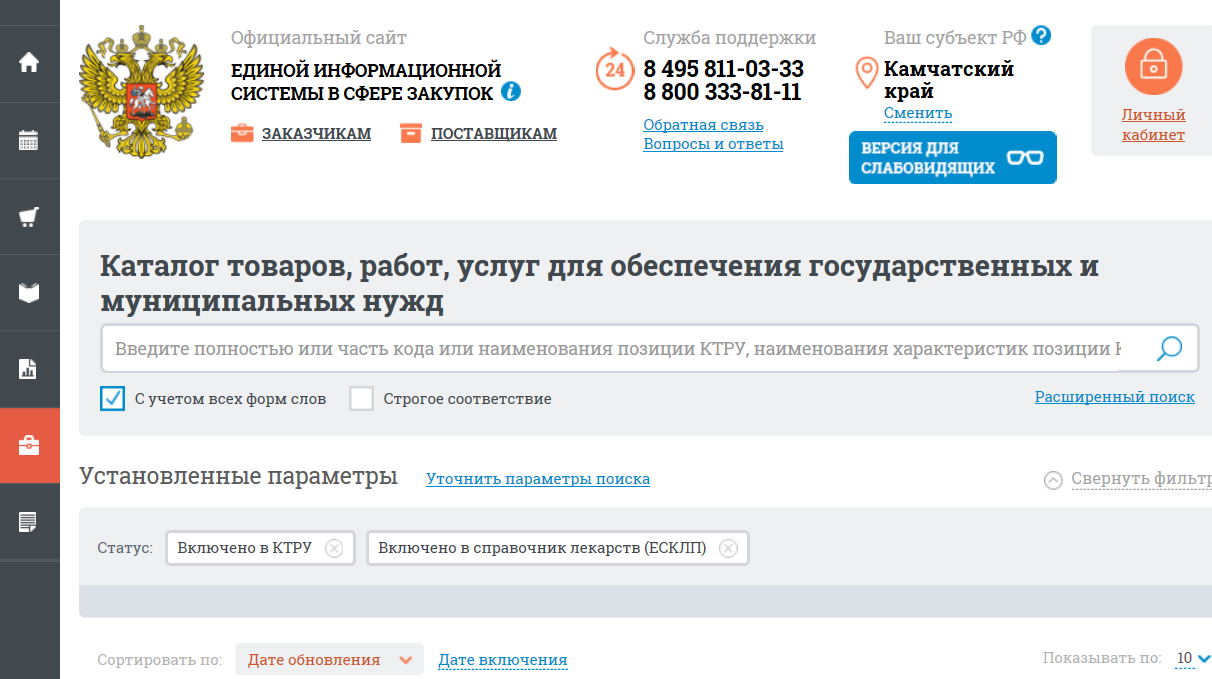Open 'Расширенный поиск'
The height and width of the screenshot is (679, 1212).
[x=1114, y=397]
